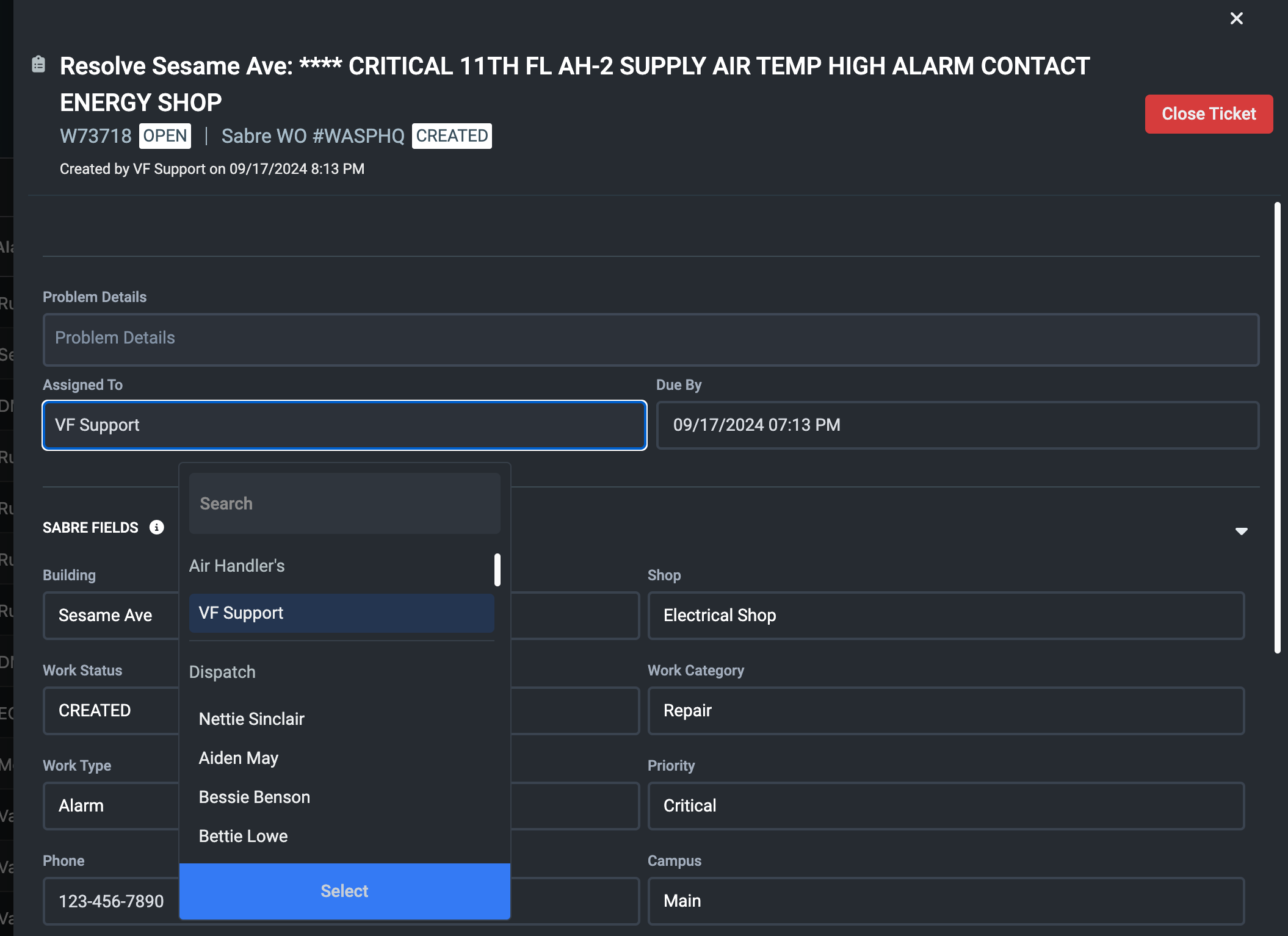The image size is (1288, 936).
Task: Click the Campus field showing Main
Action: tap(946, 901)
